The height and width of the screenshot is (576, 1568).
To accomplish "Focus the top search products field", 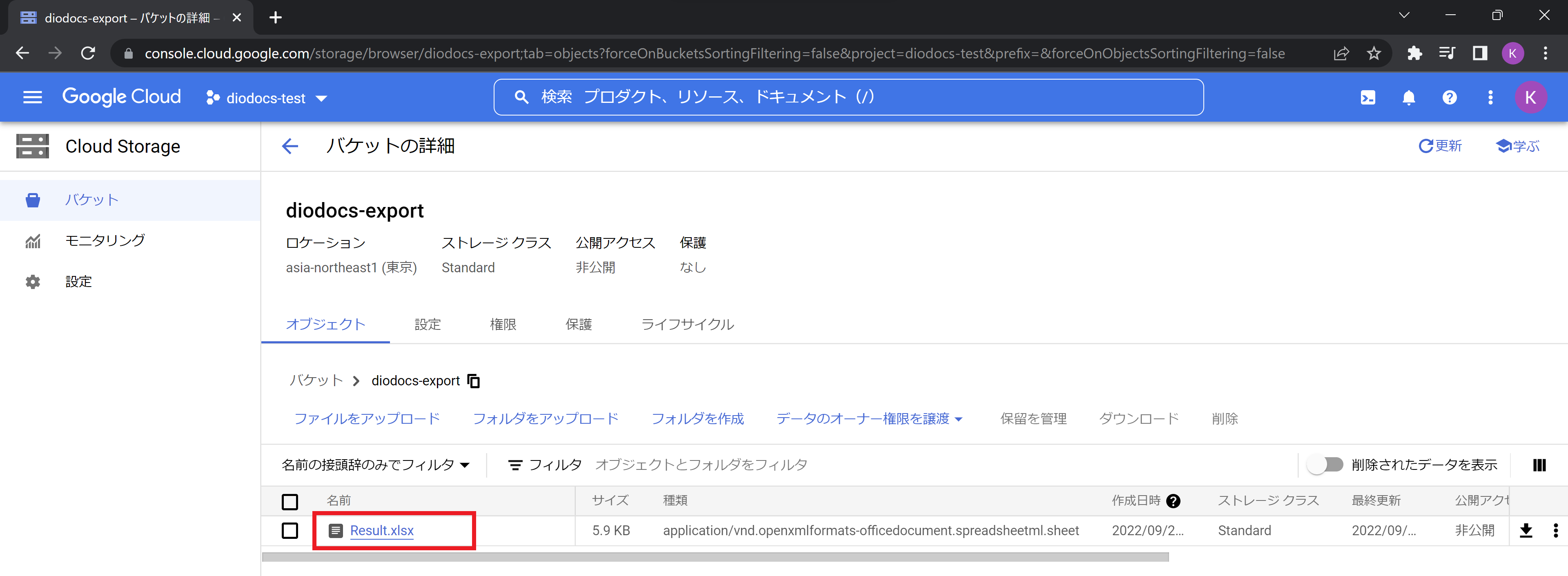I will coord(849,97).
